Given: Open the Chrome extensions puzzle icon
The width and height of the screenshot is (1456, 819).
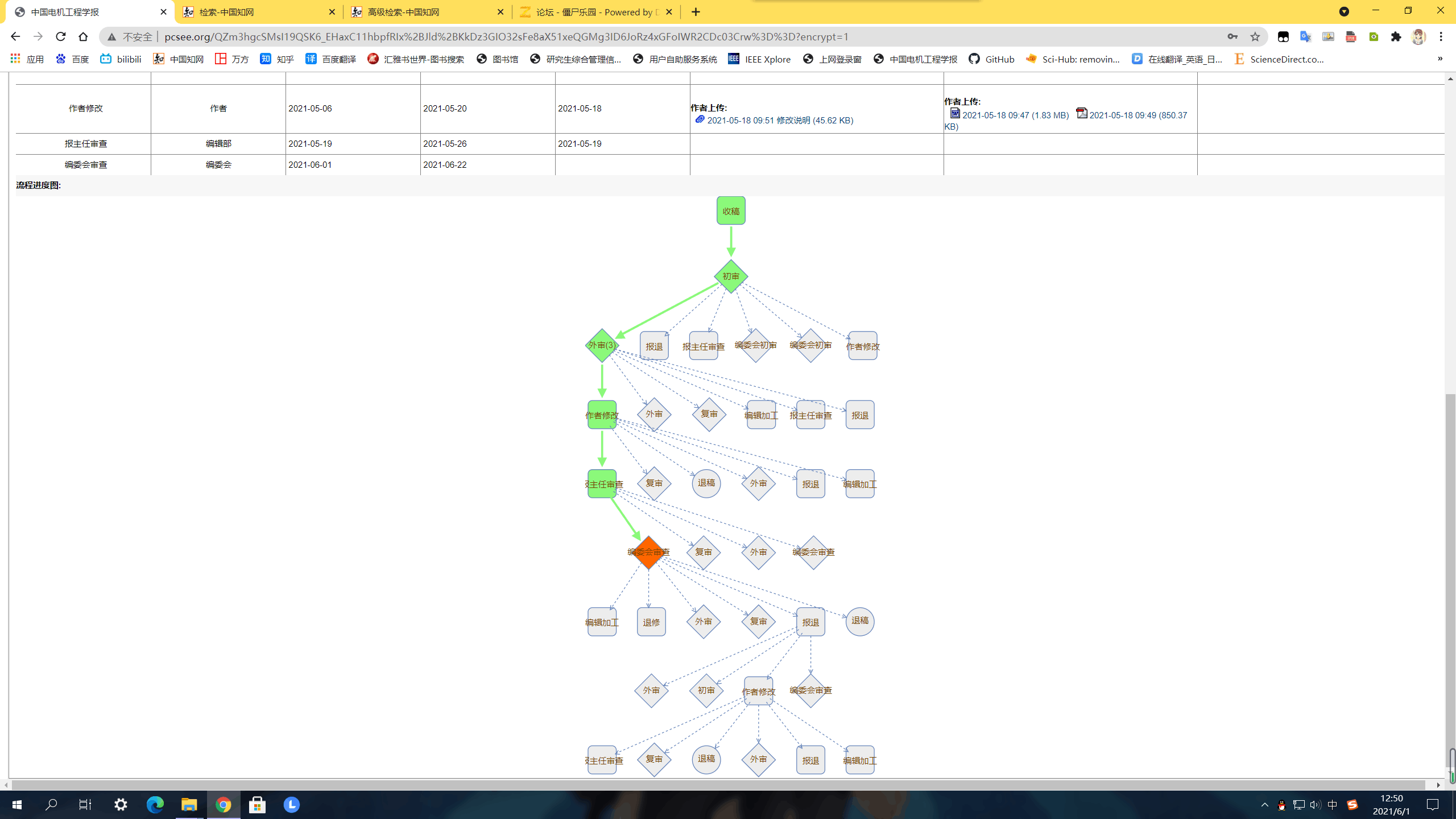Looking at the screenshot, I should click(x=1396, y=37).
